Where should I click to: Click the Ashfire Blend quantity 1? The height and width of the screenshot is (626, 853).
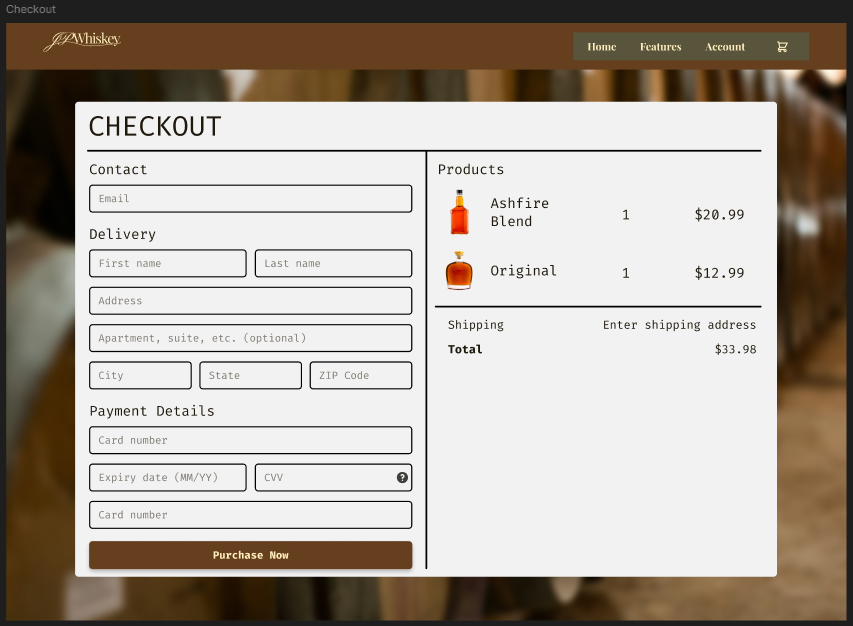[x=626, y=215]
